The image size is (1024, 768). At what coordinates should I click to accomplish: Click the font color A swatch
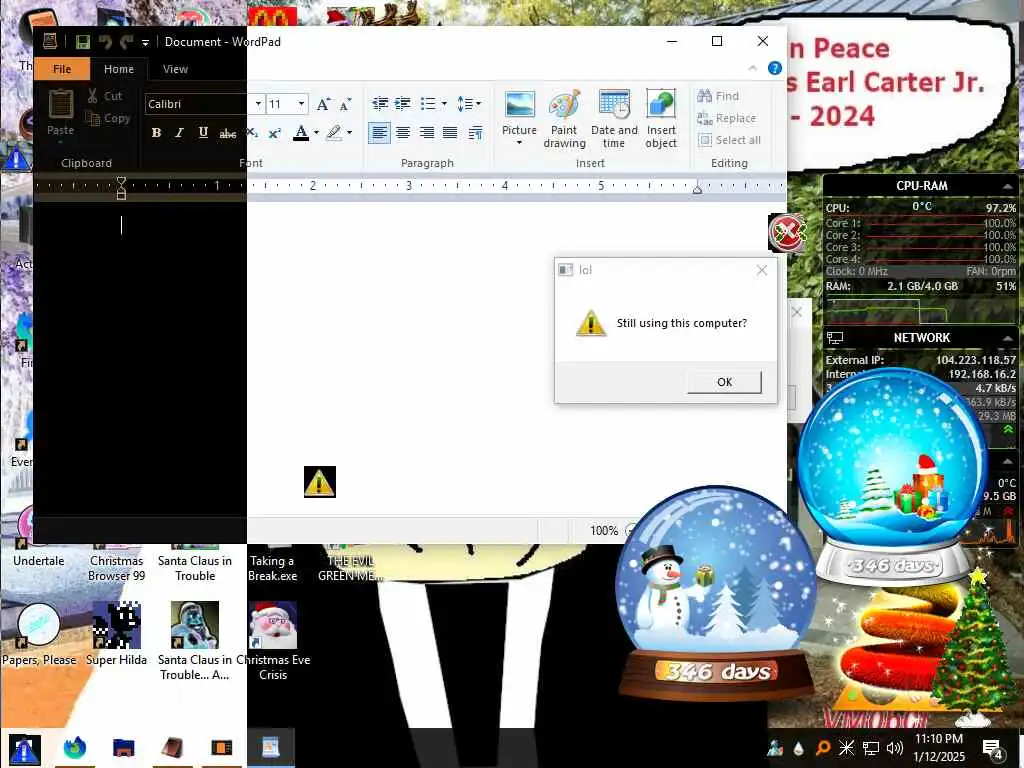tap(301, 133)
